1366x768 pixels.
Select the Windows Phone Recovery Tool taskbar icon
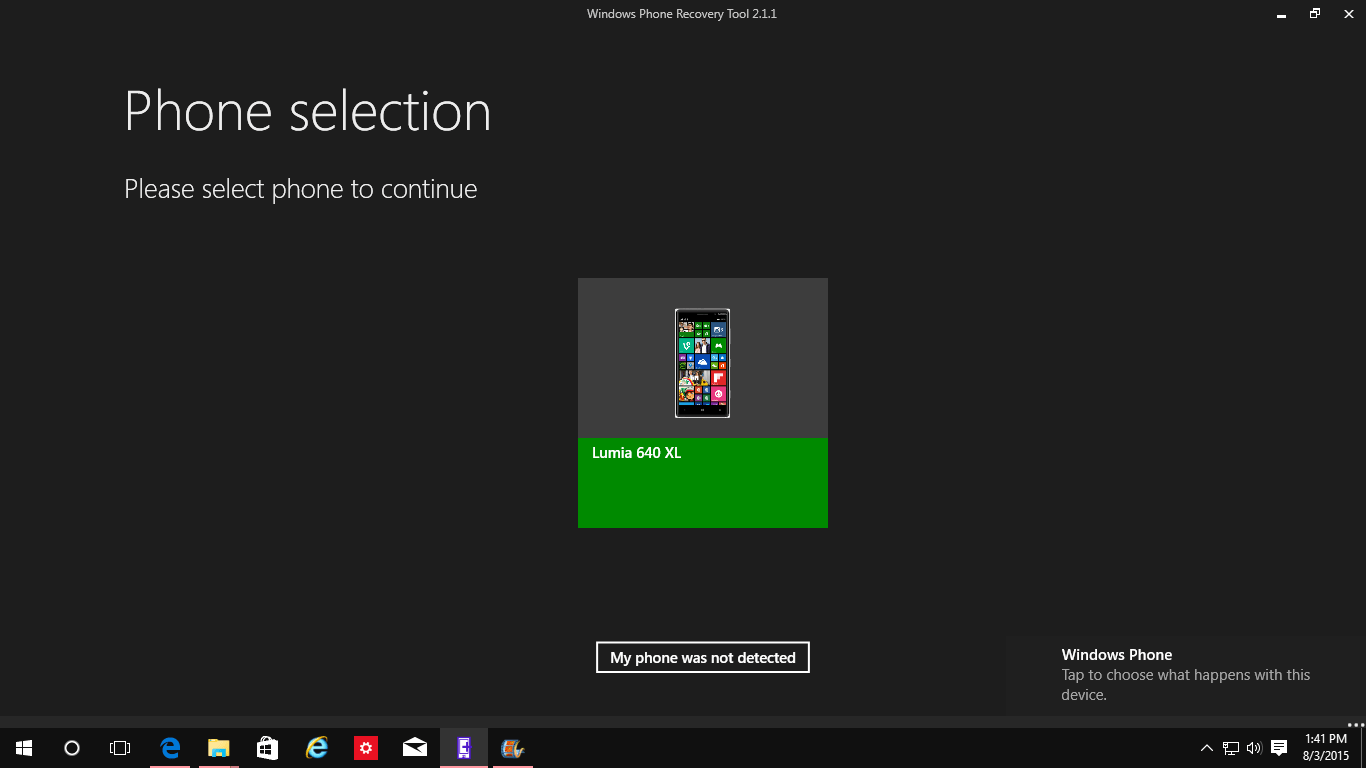click(x=463, y=747)
